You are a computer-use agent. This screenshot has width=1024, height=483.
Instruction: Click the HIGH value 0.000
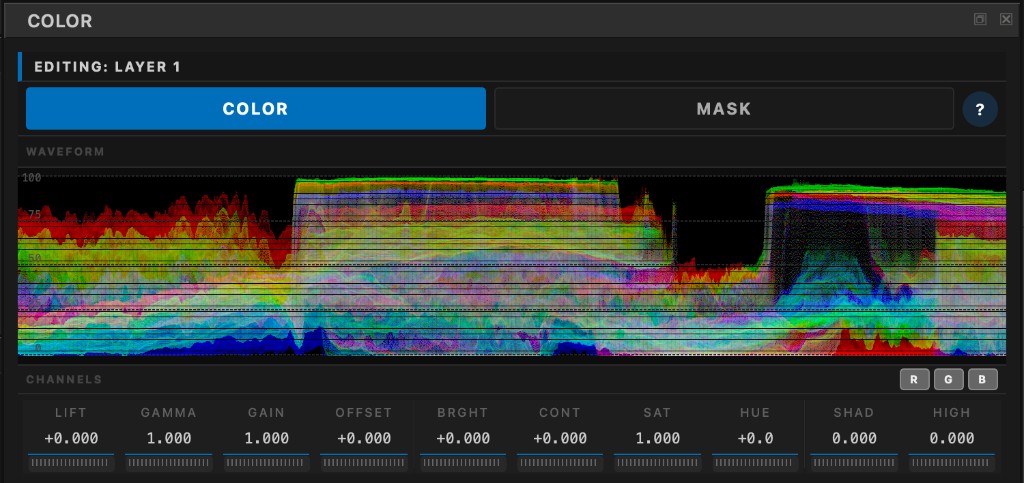[952, 438]
